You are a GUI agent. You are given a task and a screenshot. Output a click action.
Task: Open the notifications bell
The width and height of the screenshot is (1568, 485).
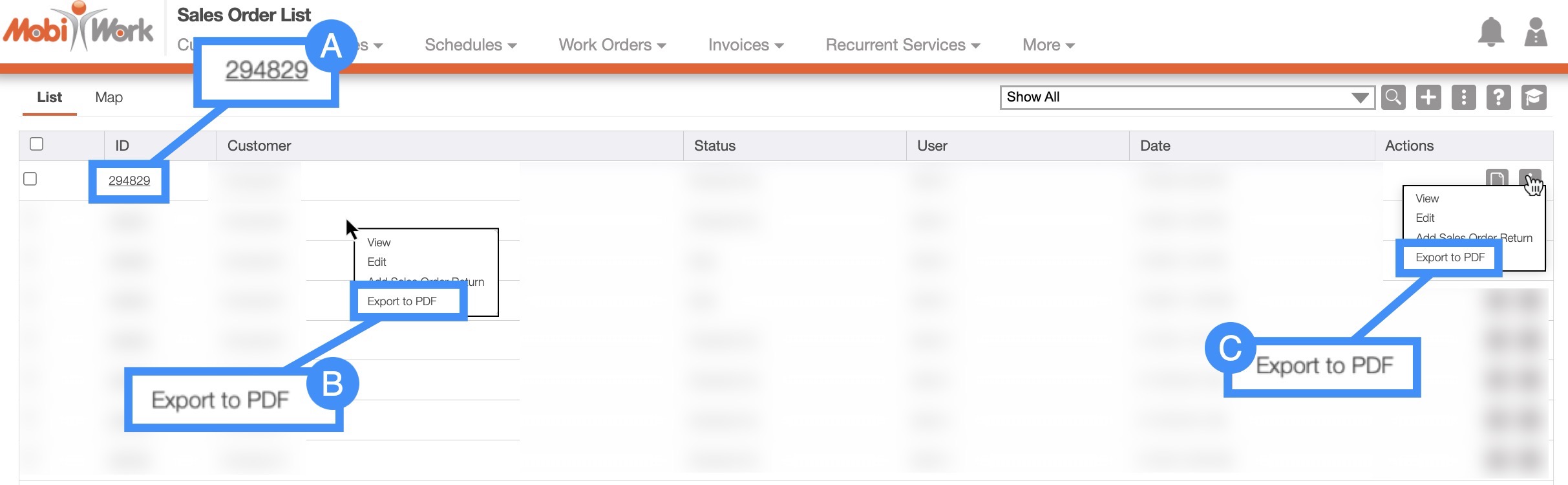1490,32
